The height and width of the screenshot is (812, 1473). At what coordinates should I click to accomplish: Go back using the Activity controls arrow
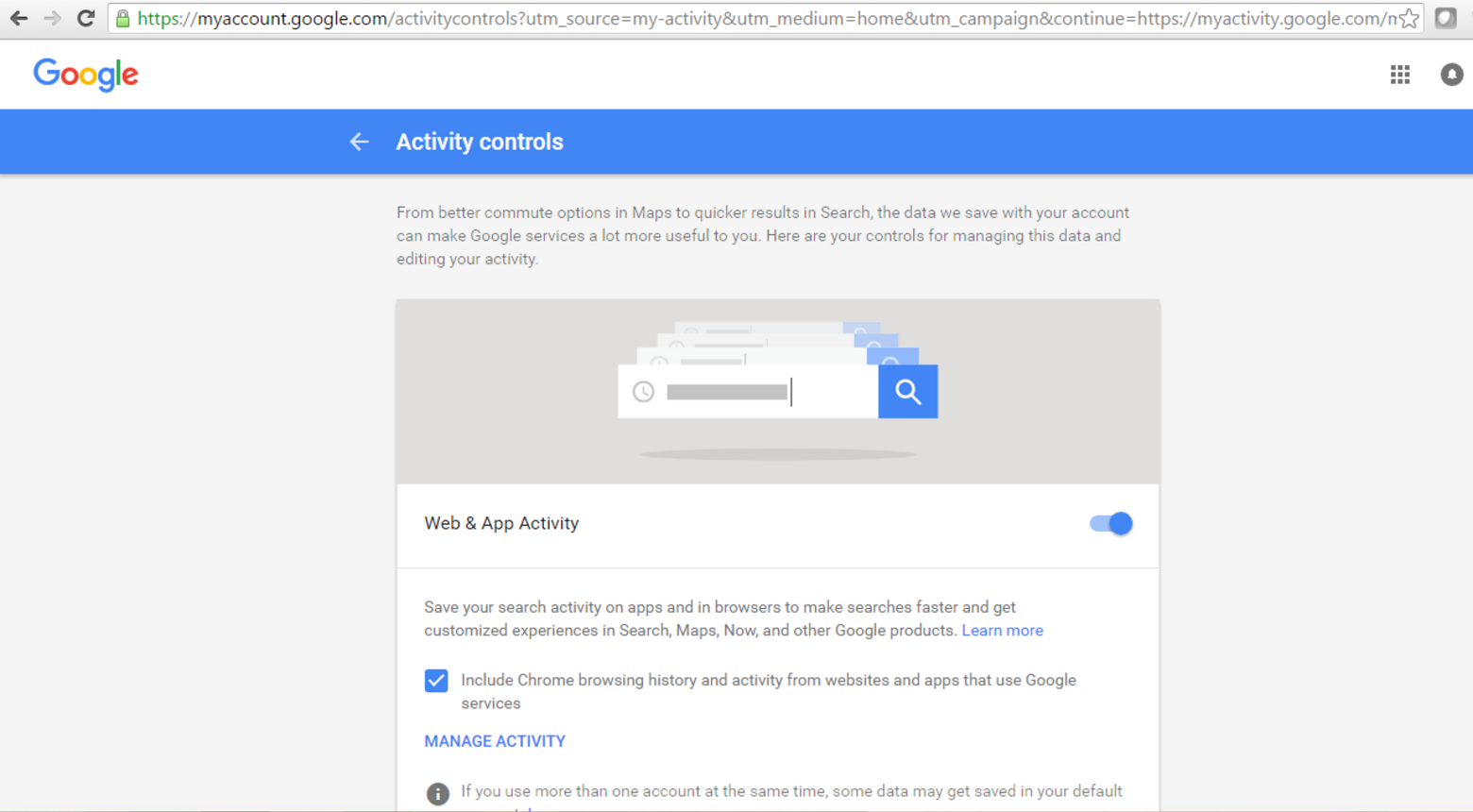pos(359,142)
